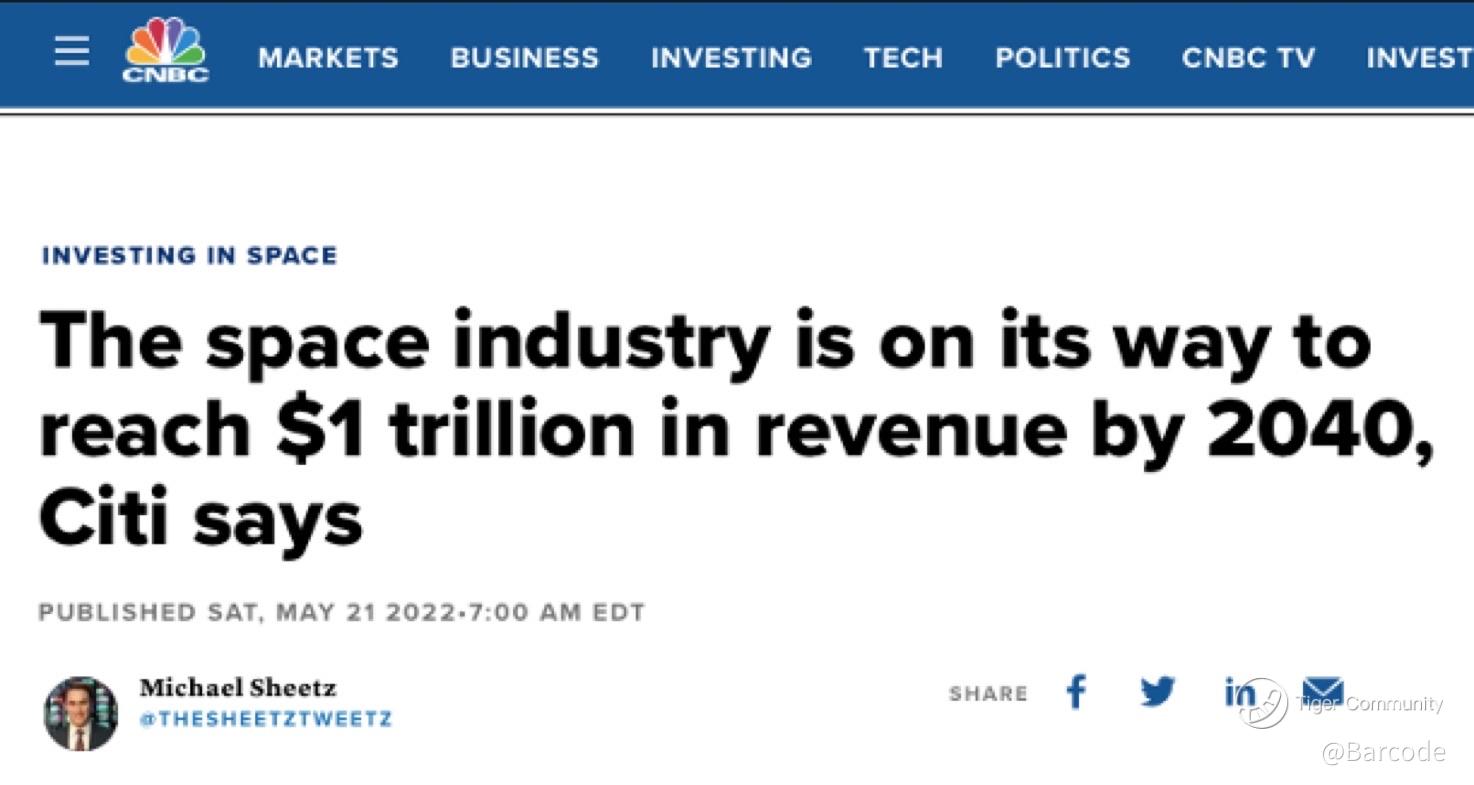
Task: Go to the Investing section
Action: [x=731, y=58]
